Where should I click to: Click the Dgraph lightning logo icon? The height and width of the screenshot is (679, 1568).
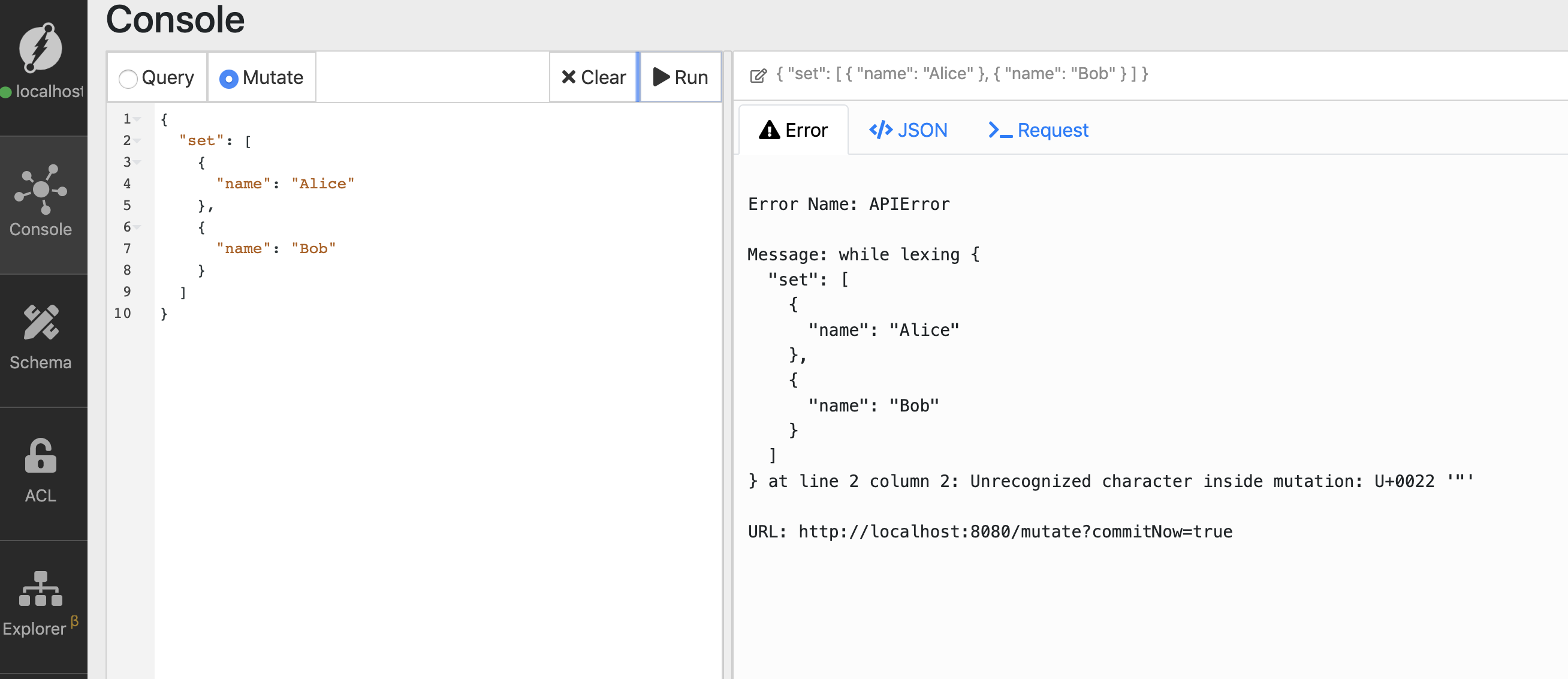[x=40, y=47]
